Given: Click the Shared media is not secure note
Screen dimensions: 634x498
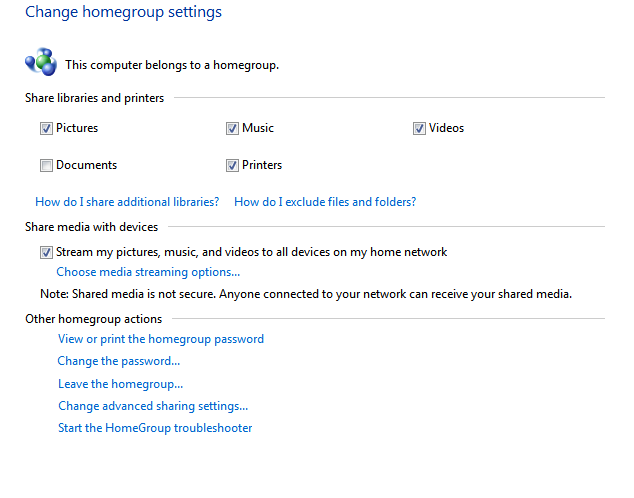Looking at the screenshot, I should [x=306, y=294].
